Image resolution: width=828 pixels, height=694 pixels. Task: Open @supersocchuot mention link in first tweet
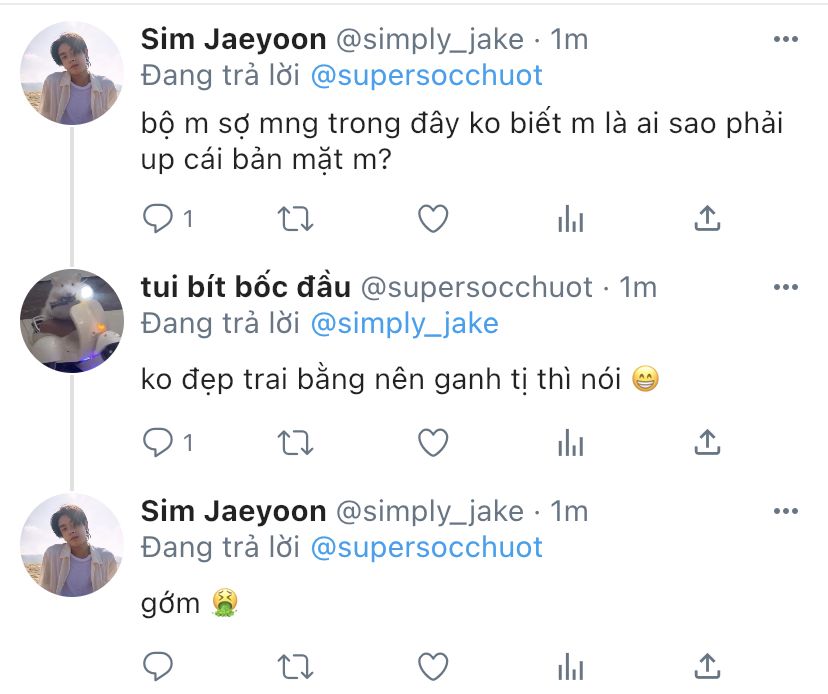pos(427,74)
